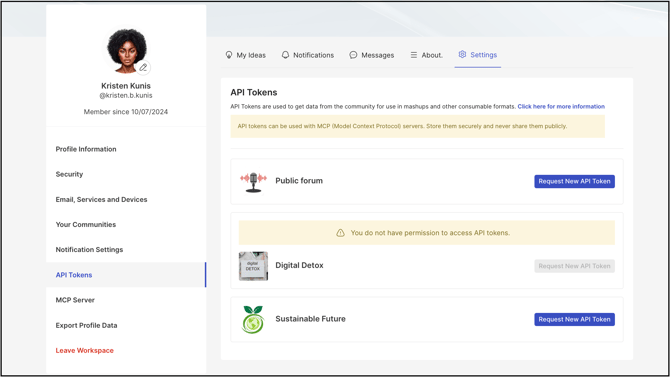The image size is (670, 377).
Task: Click the speech bubble icon beside Messages
Action: pos(353,55)
